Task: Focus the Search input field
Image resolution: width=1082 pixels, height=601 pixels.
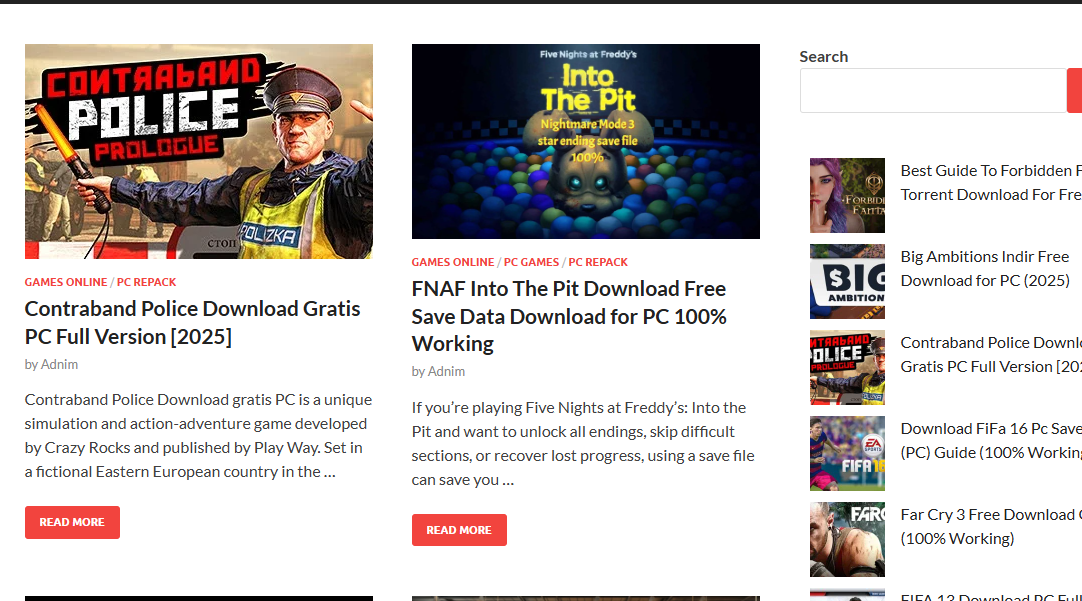Action: (933, 90)
